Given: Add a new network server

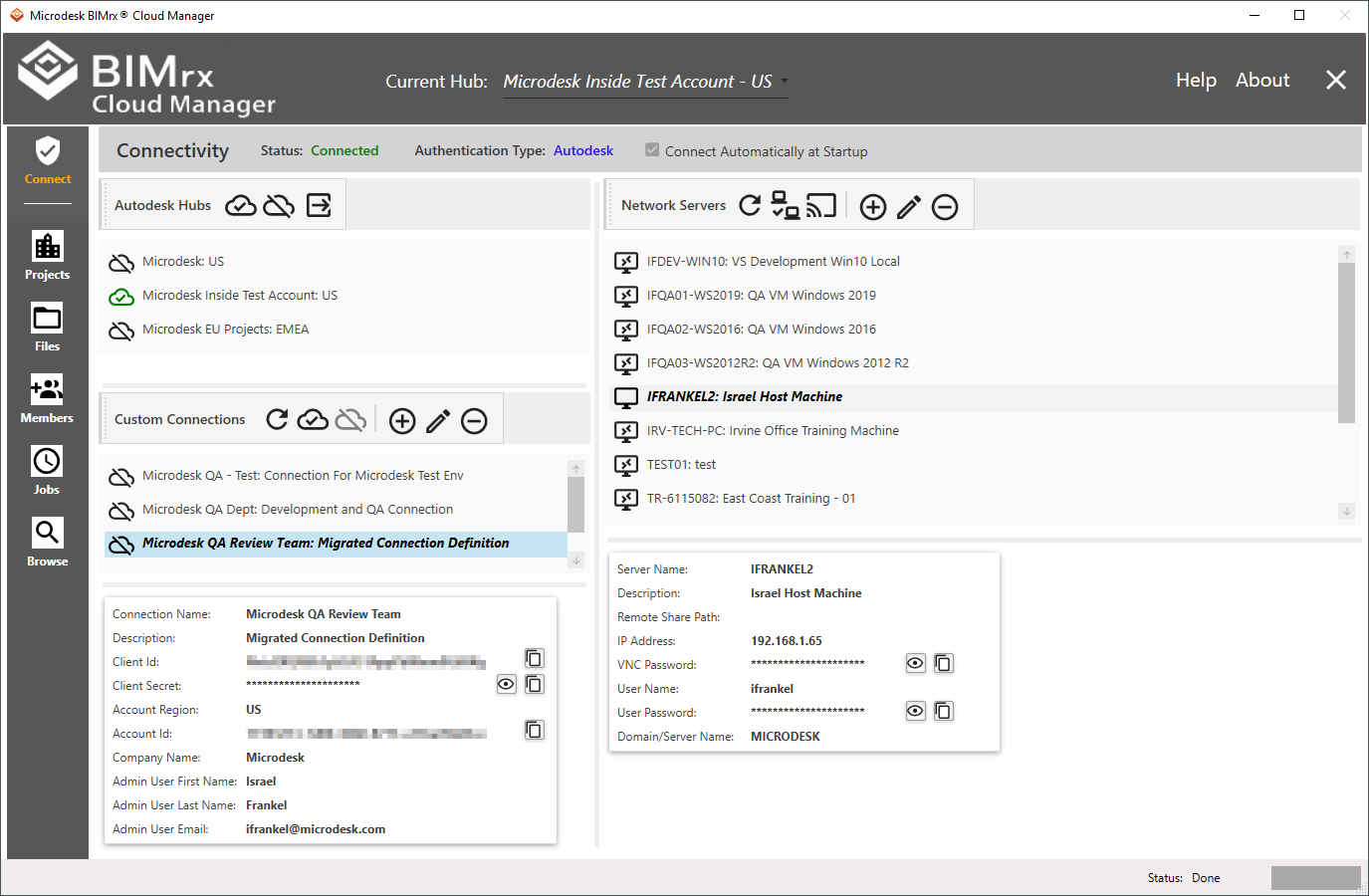Looking at the screenshot, I should [x=873, y=207].
